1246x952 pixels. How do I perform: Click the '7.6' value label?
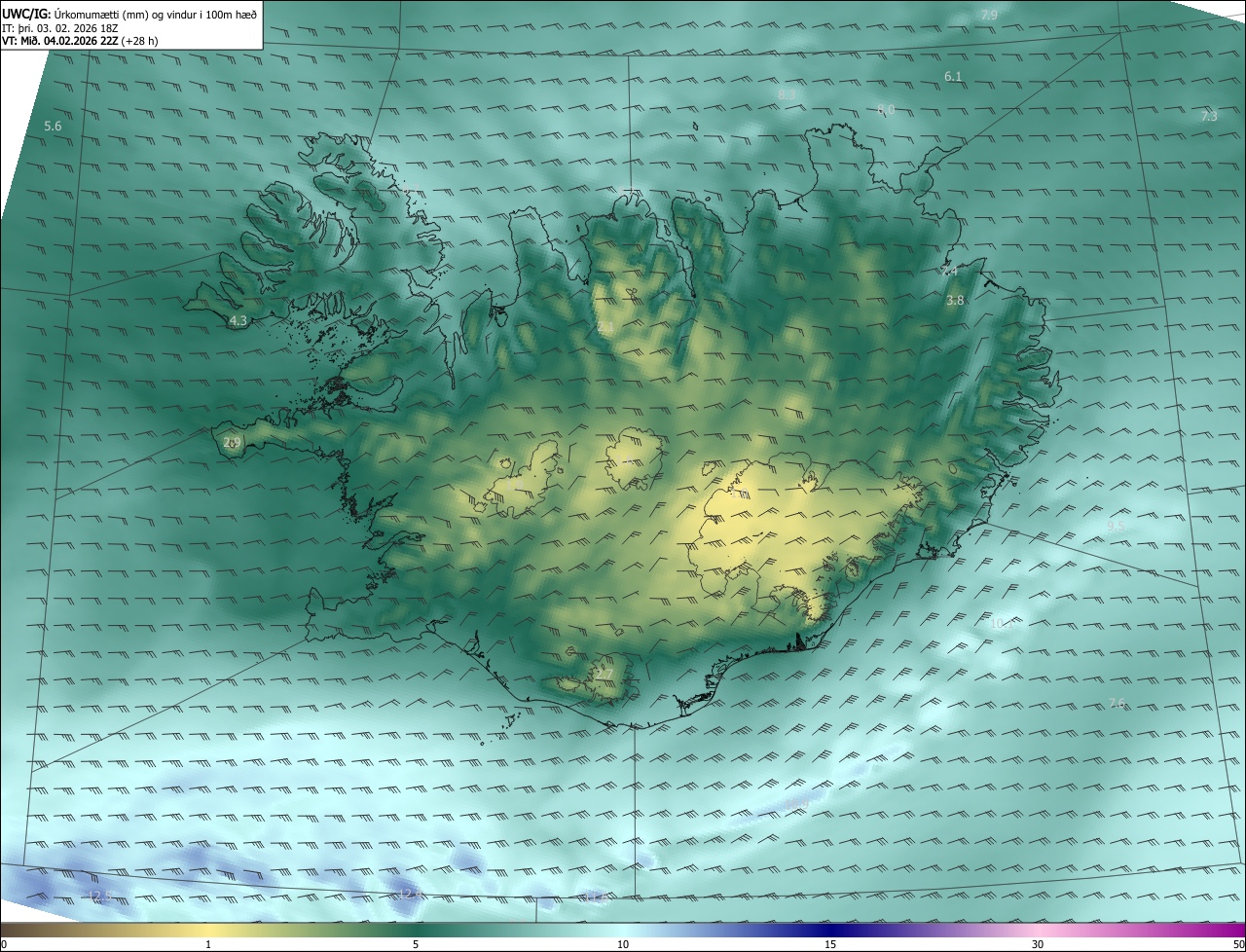1118,703
